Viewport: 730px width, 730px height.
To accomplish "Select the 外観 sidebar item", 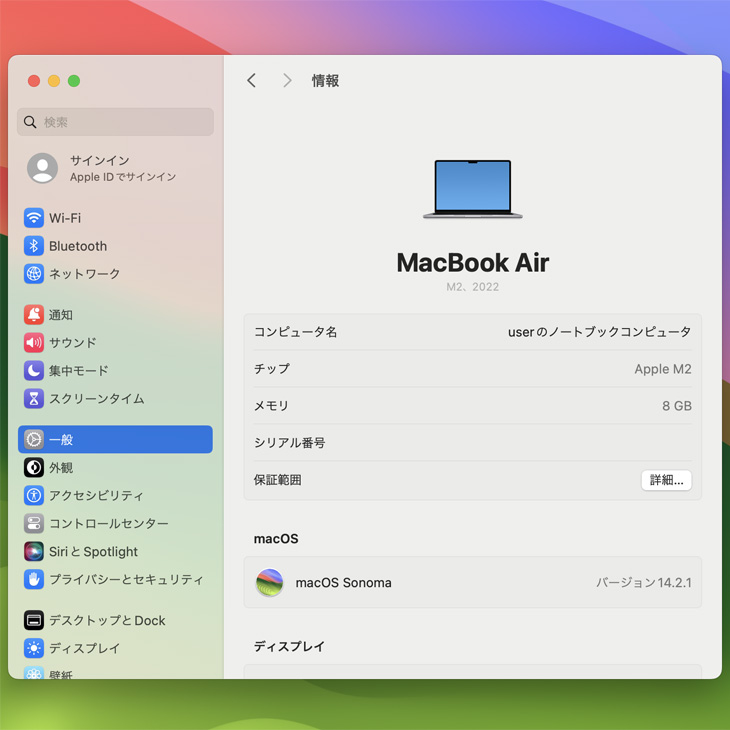I will [61, 468].
